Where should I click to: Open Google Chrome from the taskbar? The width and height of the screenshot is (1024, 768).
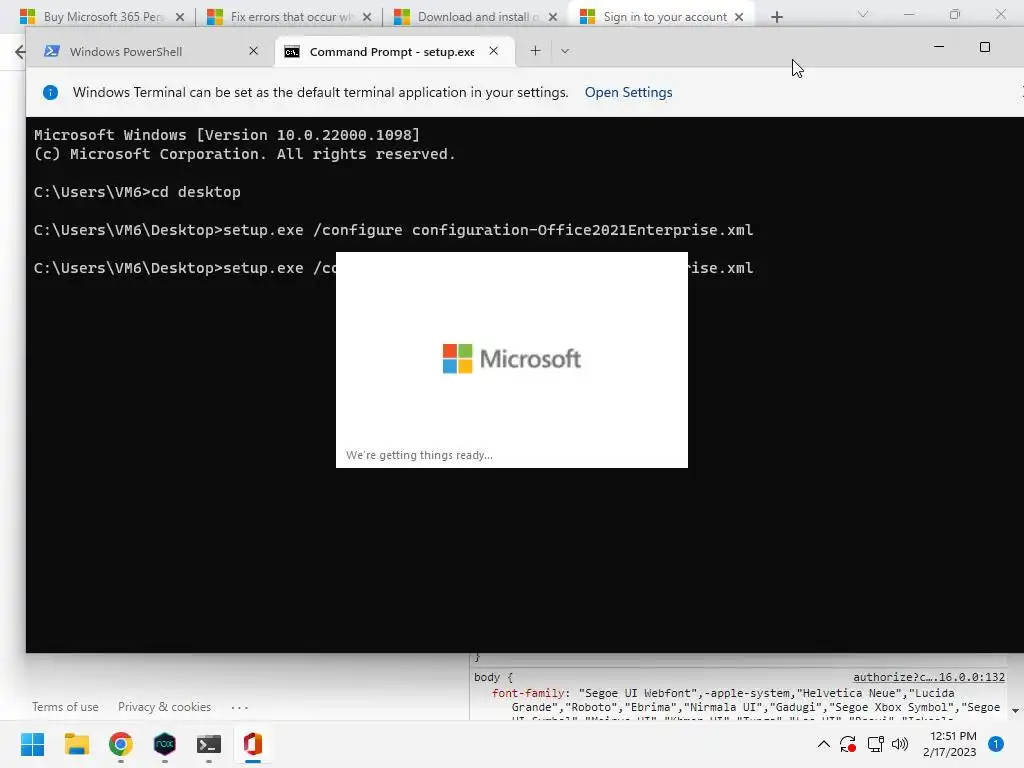[x=121, y=744]
